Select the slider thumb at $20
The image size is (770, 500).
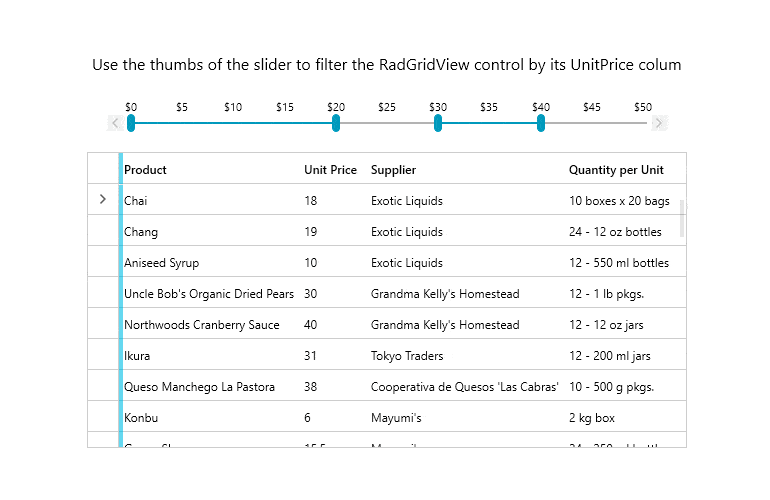coord(336,123)
